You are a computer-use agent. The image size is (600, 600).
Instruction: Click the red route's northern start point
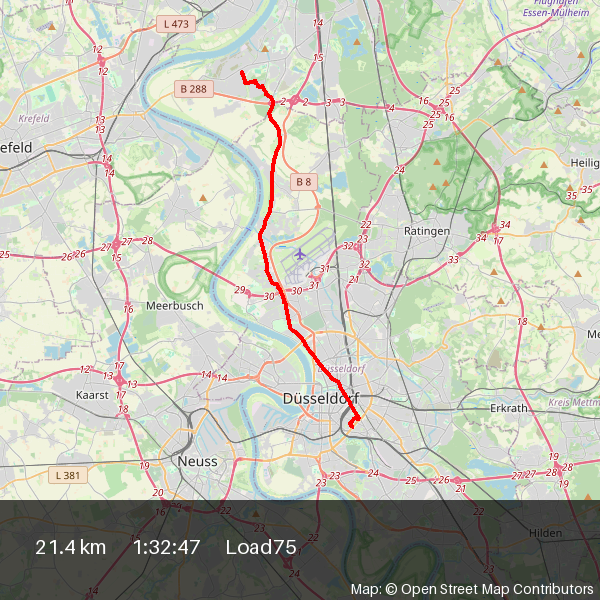click(242, 72)
